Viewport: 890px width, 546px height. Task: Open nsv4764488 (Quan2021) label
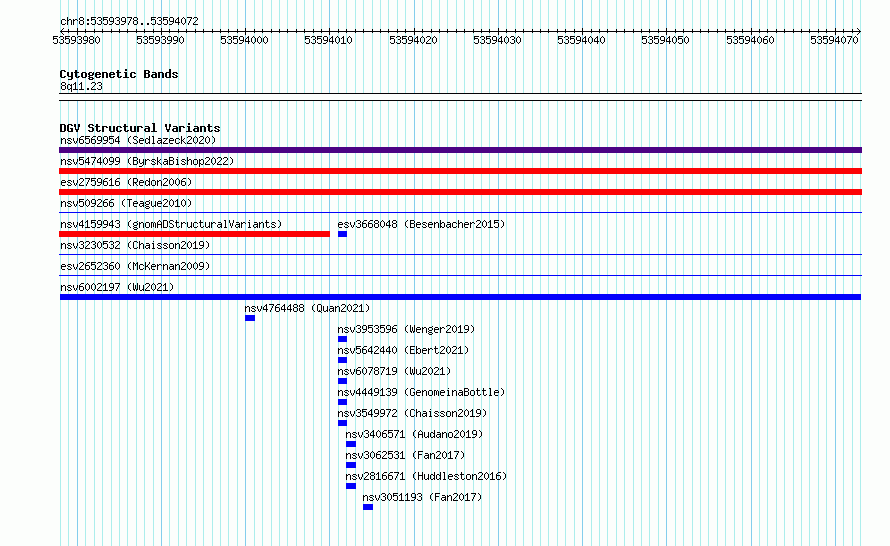point(307,308)
